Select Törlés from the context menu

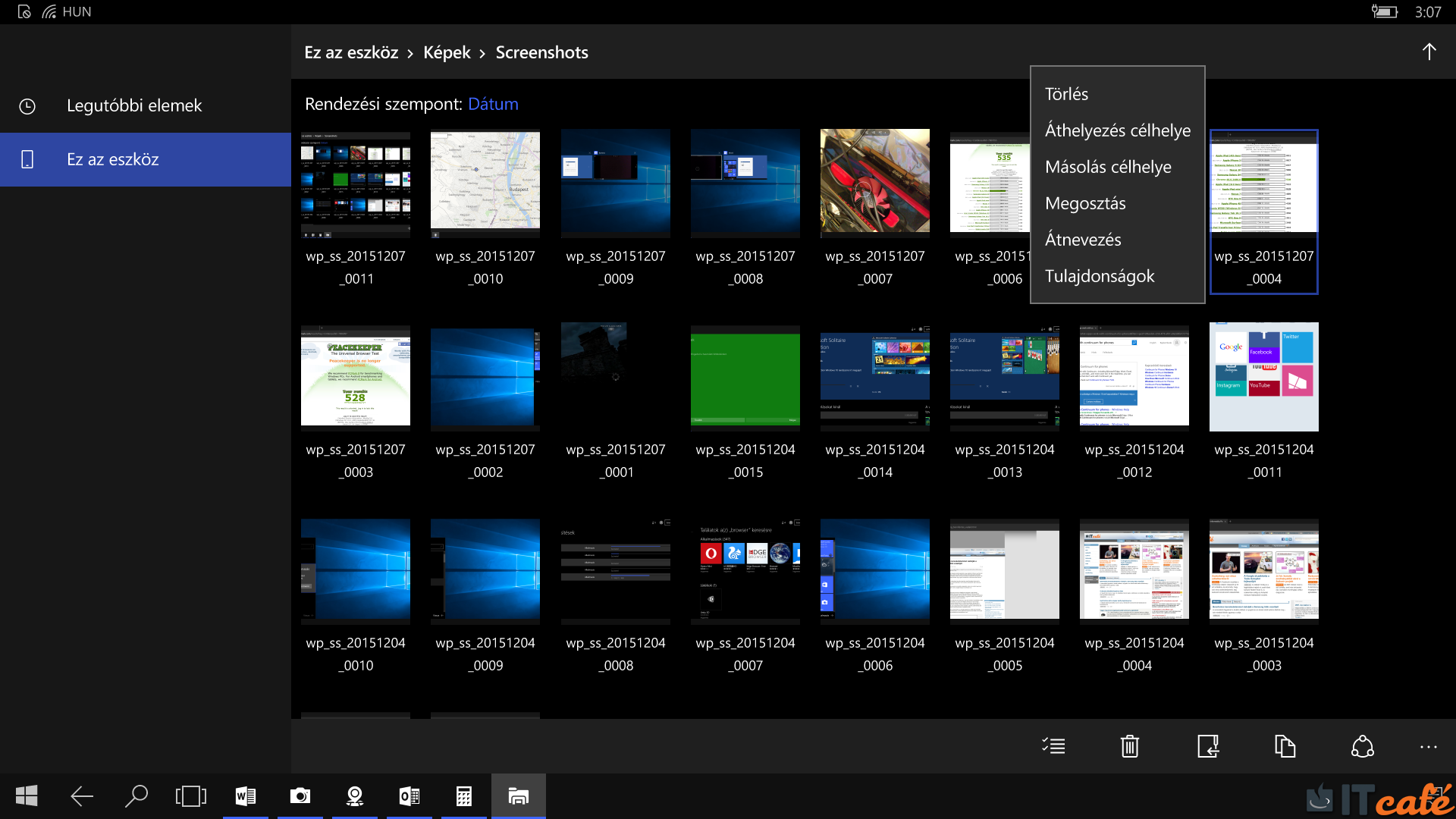click(x=1066, y=94)
